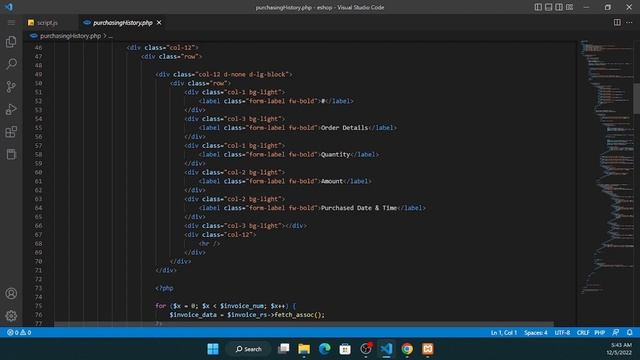Open Task View from the taskbar
The width and height of the screenshot is (640, 360).
(x=283, y=349)
